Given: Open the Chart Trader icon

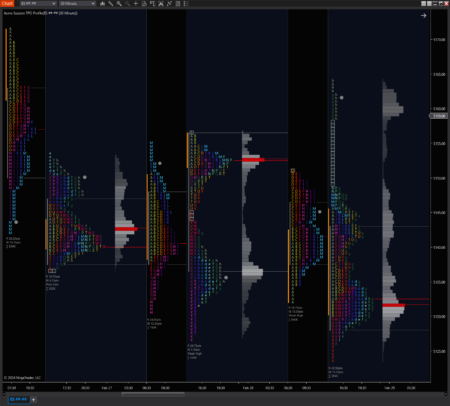Looking at the screenshot, I should [x=144, y=4].
